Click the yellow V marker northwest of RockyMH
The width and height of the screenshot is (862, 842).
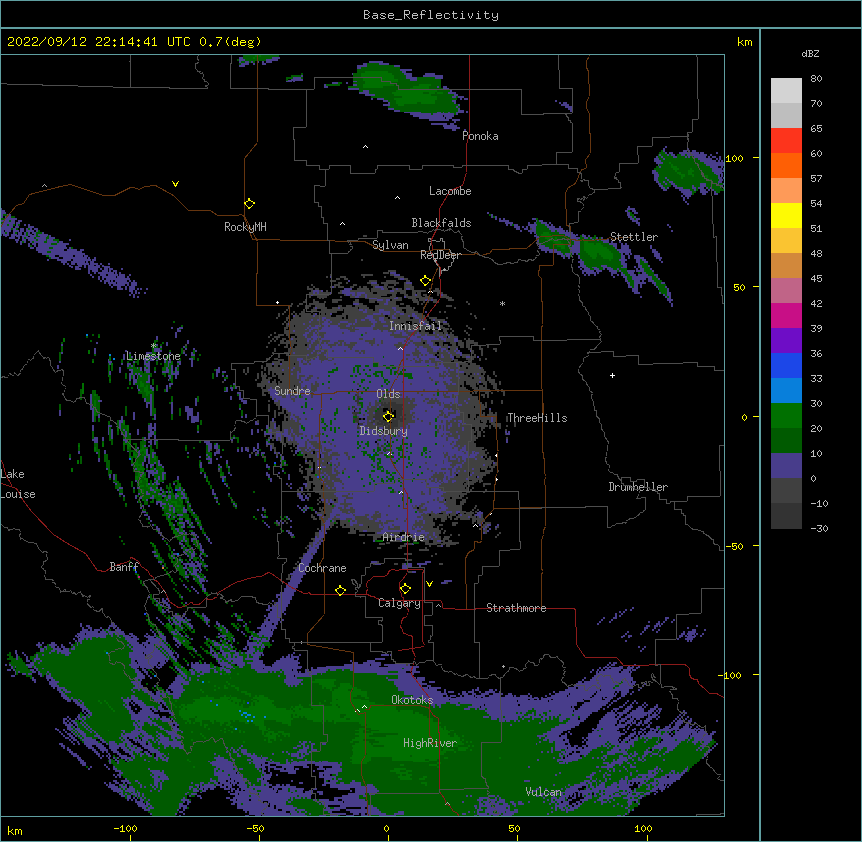[175, 184]
